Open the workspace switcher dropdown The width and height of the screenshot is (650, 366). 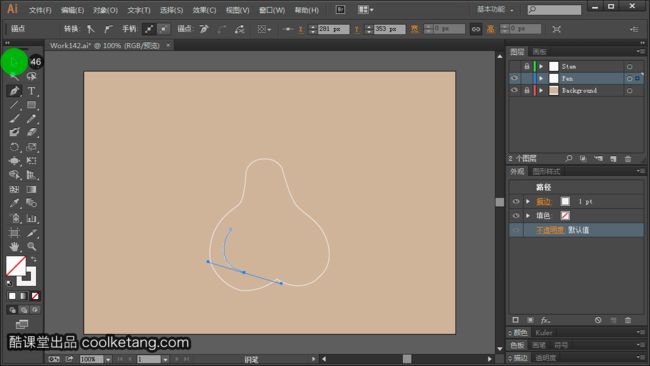pos(495,9)
